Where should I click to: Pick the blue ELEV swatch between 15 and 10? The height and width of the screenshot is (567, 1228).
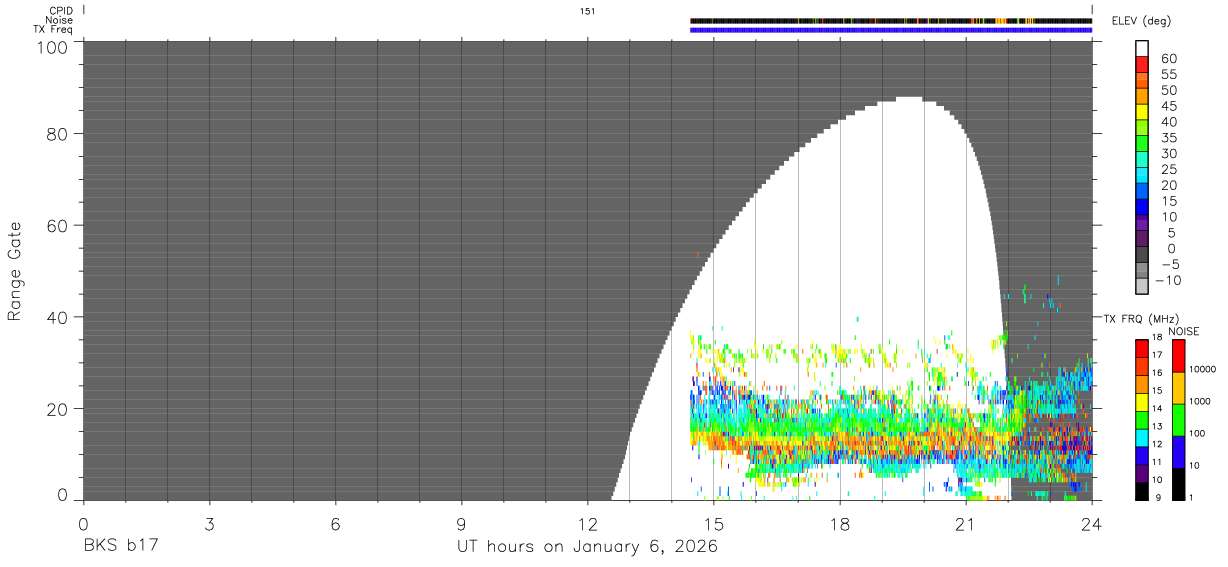pos(1142,209)
